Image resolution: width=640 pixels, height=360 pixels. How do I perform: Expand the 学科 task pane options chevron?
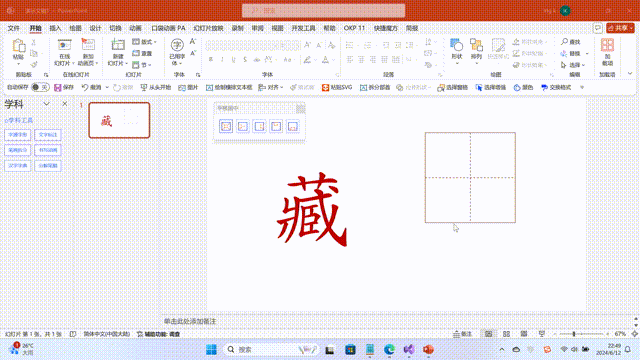coord(47,104)
